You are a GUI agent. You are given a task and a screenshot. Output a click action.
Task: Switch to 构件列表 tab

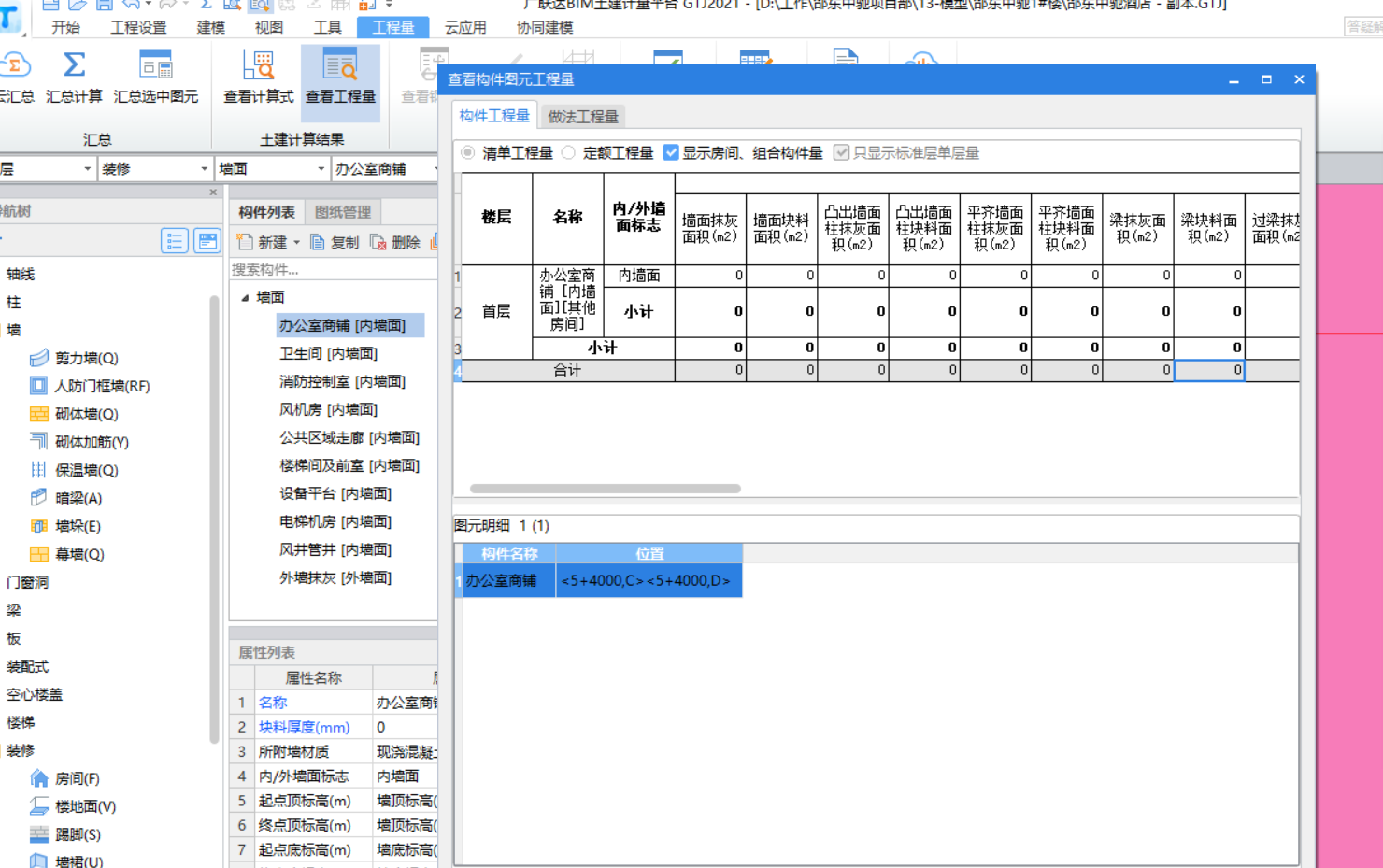pos(266,212)
